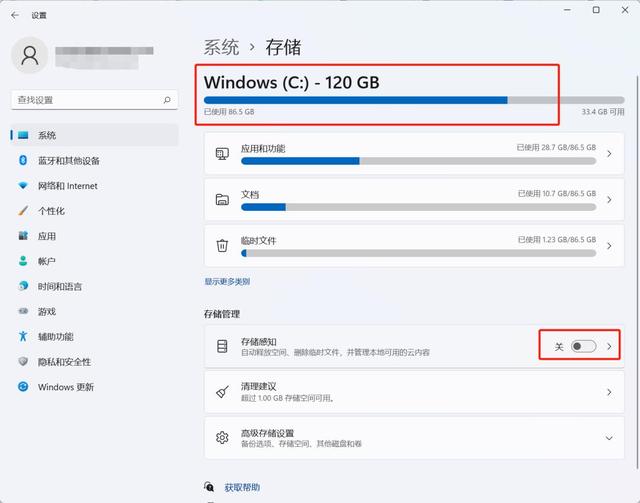Click the search magnifier icon in 查找设置
The height and width of the screenshot is (503, 640).
[167, 100]
